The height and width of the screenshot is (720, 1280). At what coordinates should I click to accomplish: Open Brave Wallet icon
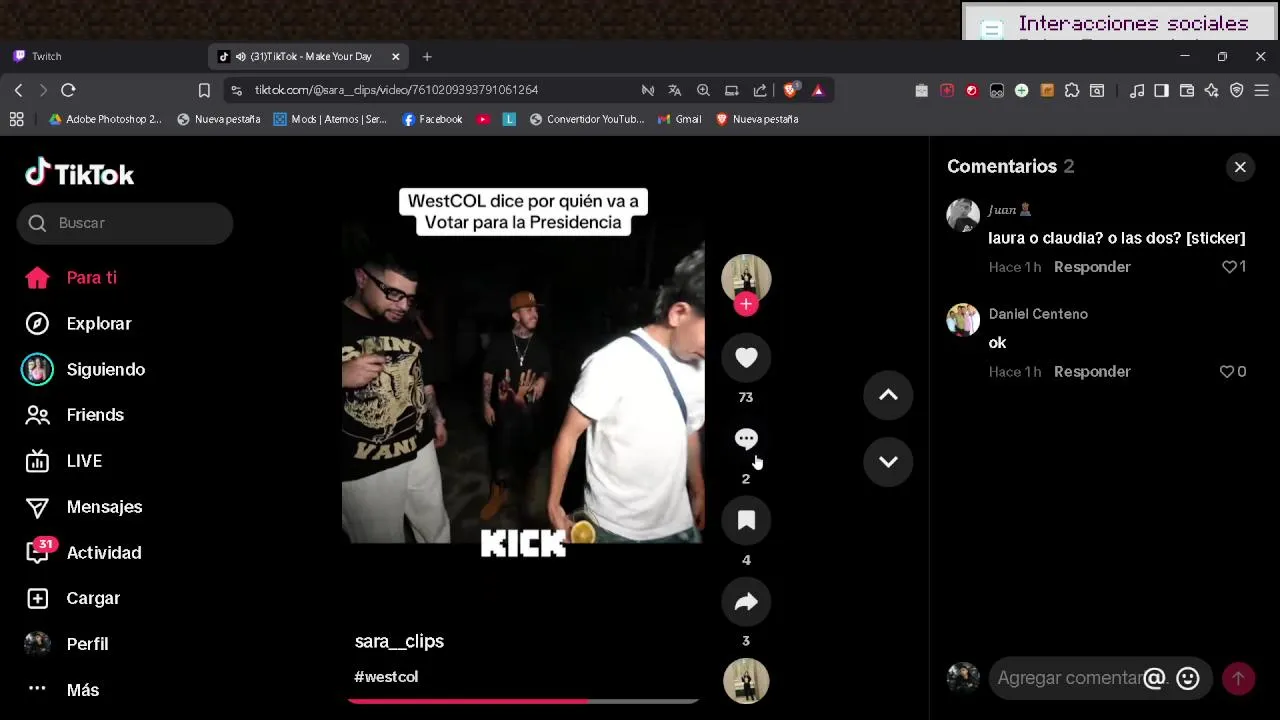[1187, 90]
